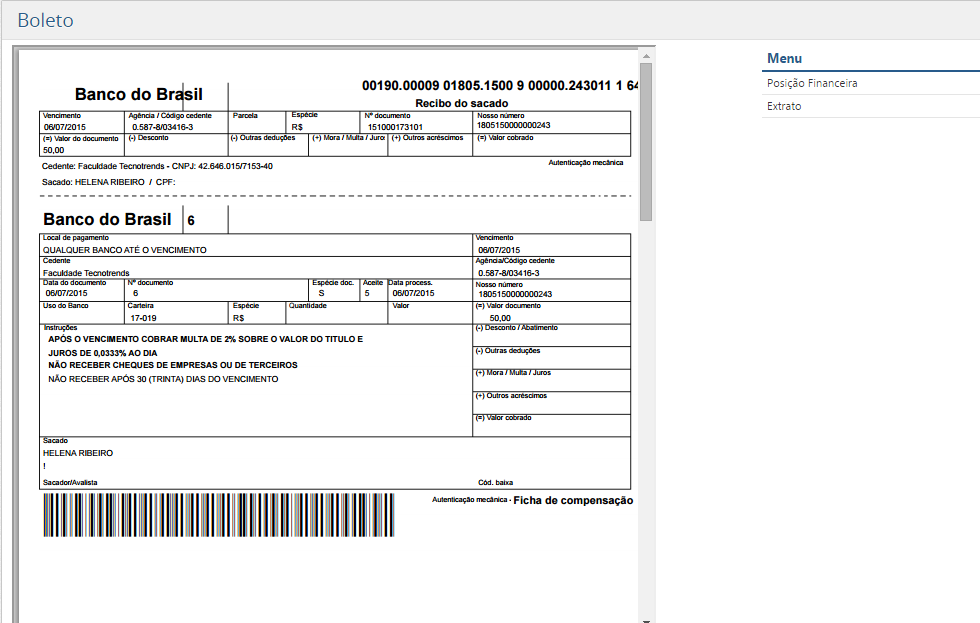The height and width of the screenshot is (623, 980).
Task: Click the digitable line number at top
Action: tap(500, 86)
